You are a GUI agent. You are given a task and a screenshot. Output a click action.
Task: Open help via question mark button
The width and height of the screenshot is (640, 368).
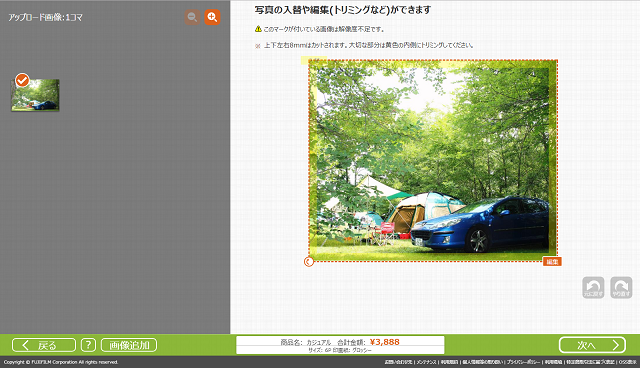(88, 345)
